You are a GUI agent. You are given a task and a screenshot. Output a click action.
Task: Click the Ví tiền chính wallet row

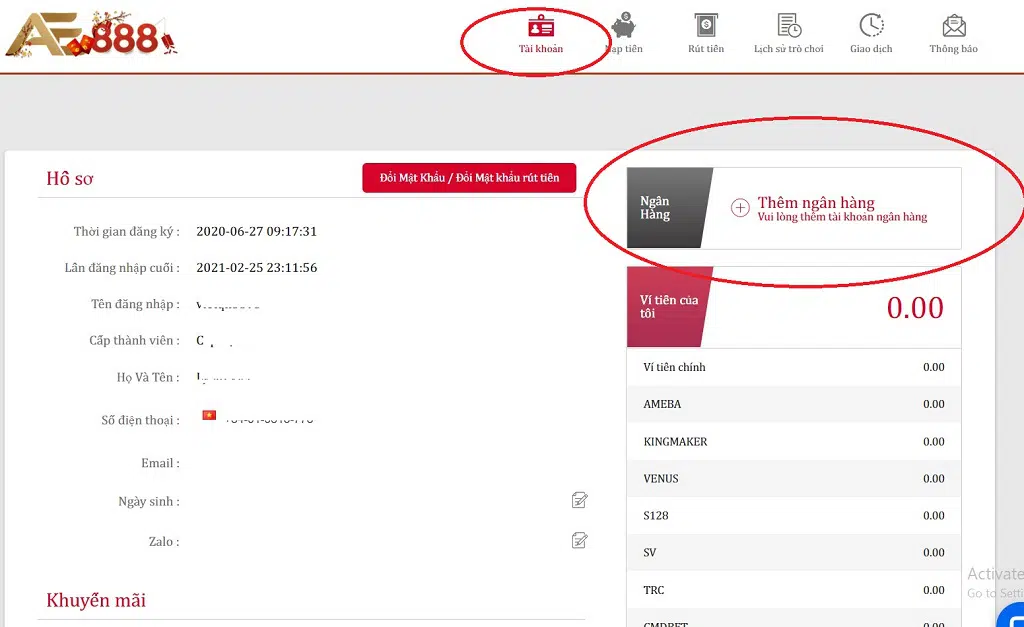coord(793,367)
